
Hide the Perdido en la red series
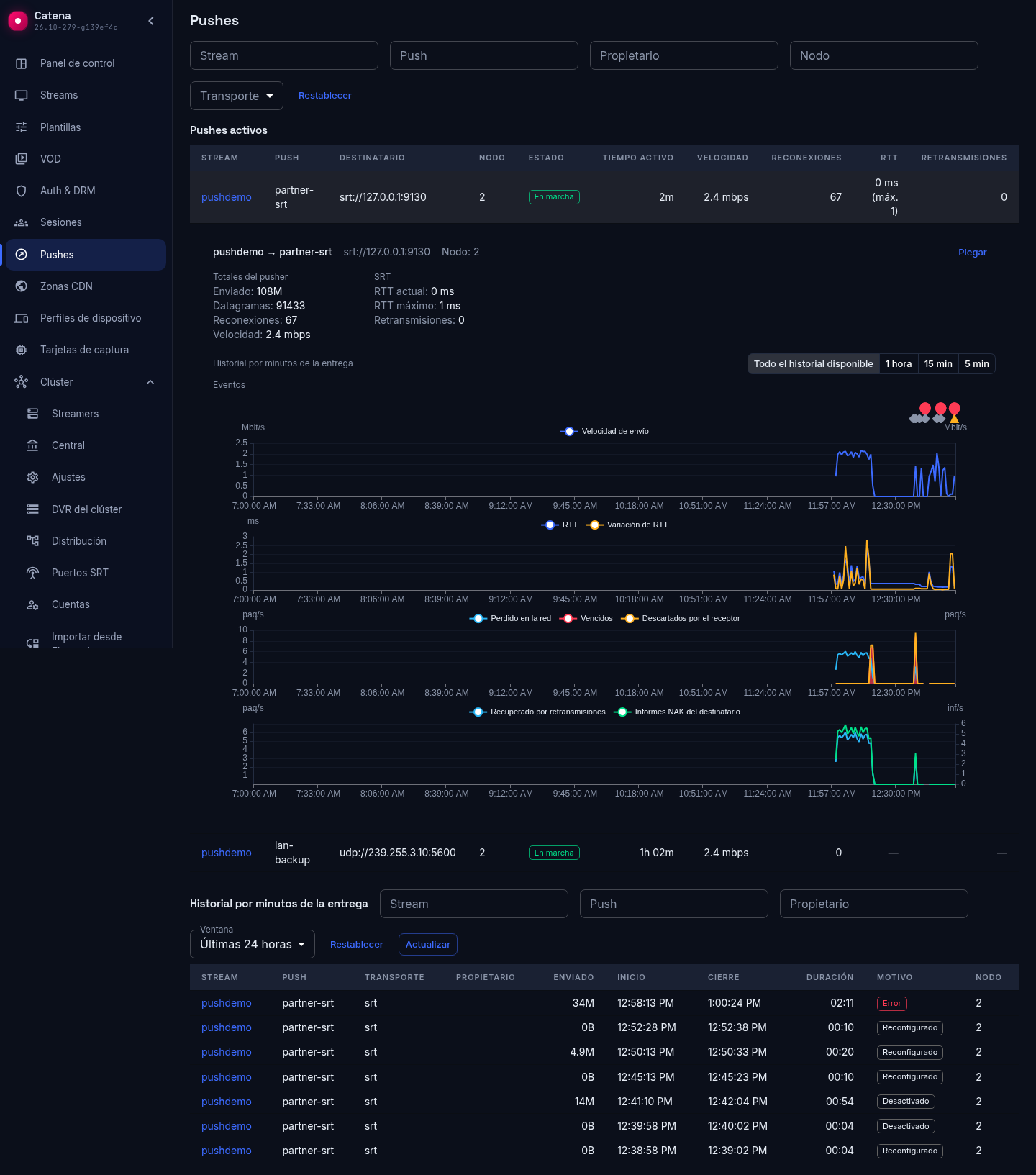pyautogui.click(x=510, y=618)
